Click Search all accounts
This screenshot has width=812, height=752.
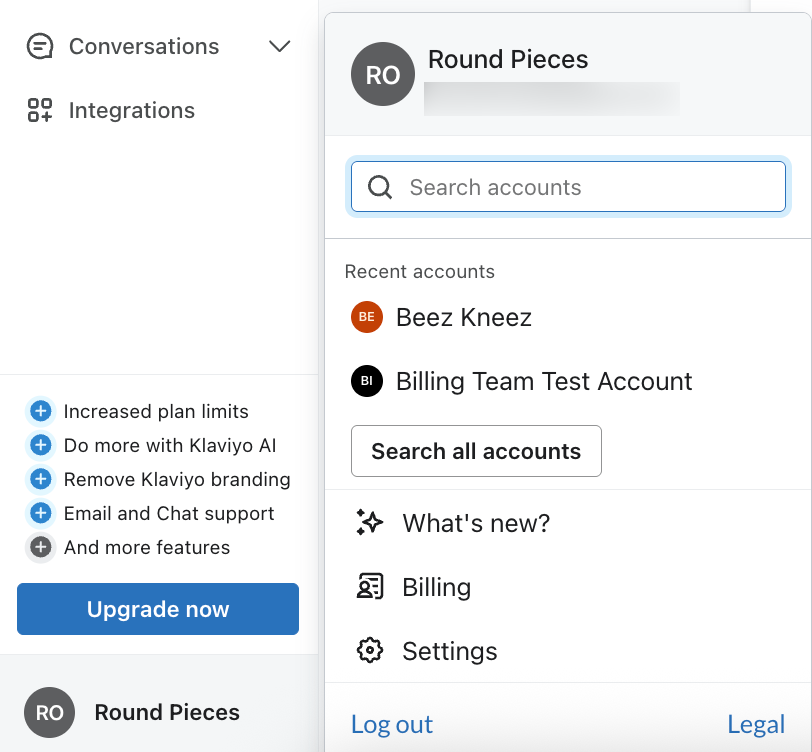476,451
